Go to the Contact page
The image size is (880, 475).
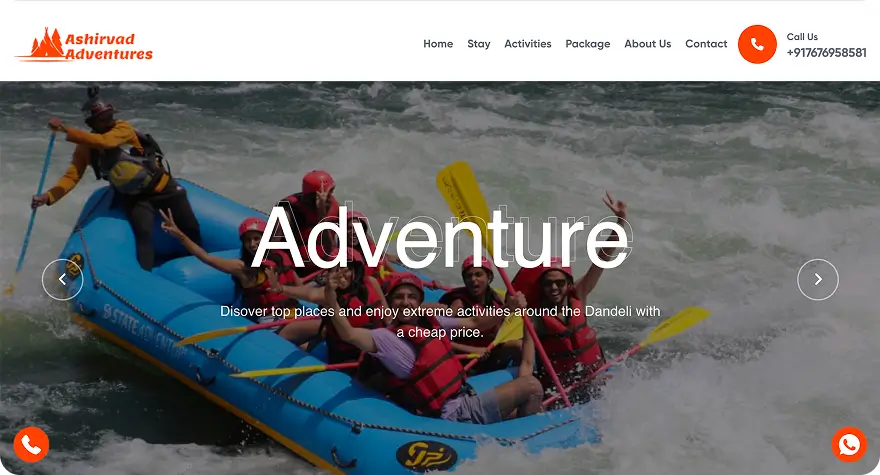(706, 44)
